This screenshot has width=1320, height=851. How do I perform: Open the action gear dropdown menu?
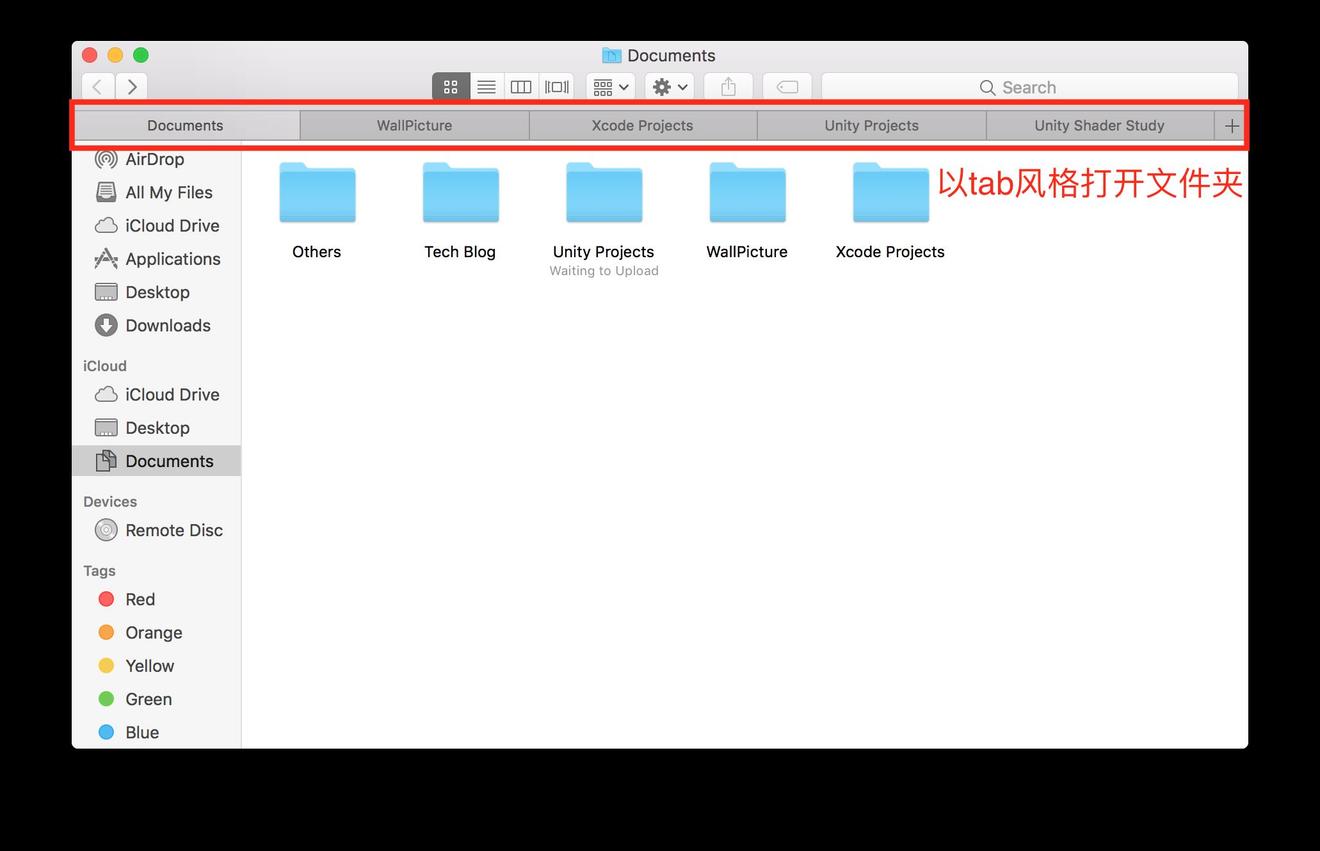pyautogui.click(x=668, y=86)
